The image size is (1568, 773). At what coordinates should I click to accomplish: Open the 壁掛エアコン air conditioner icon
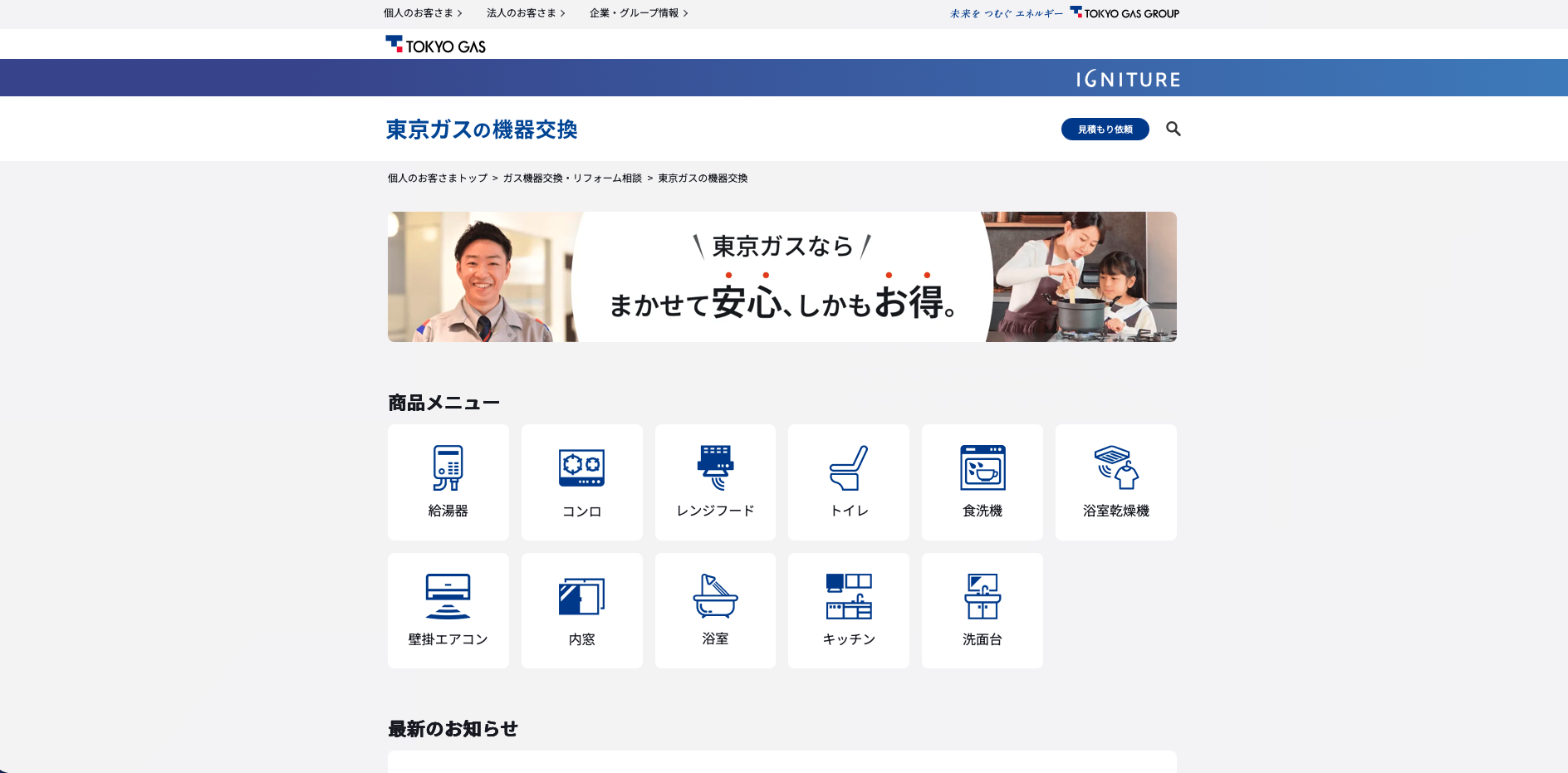448,597
